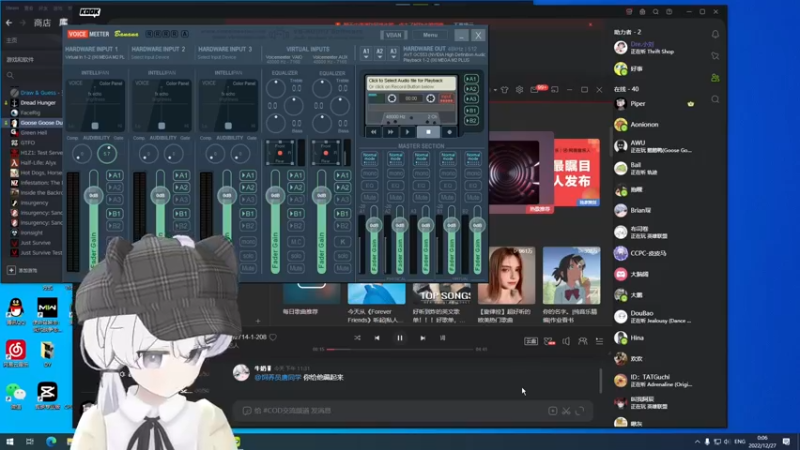The width and height of the screenshot is (800, 450).
Task: Change Normal mode on master A1 bus
Action: coord(370,158)
